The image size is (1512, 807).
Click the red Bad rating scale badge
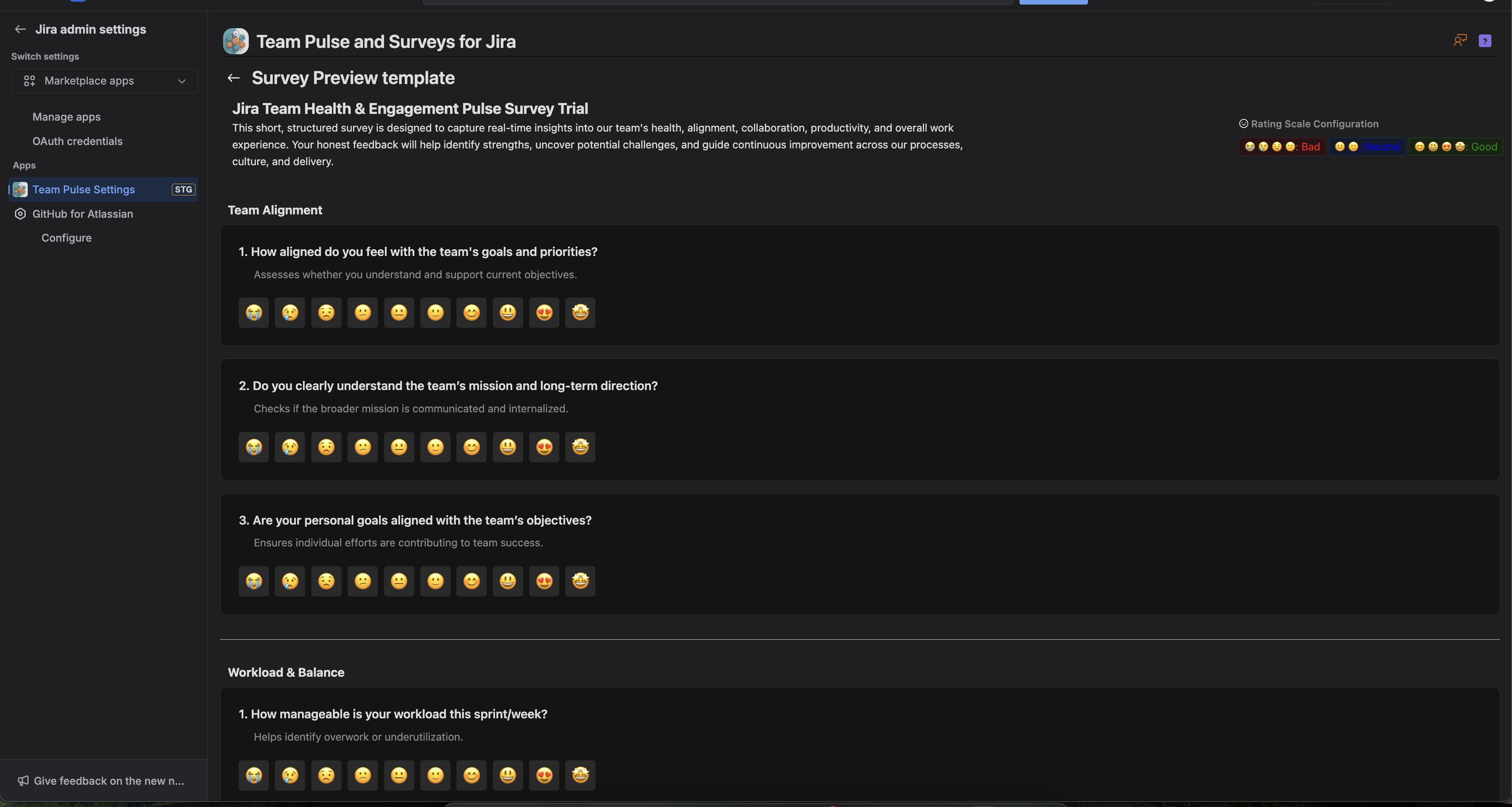tap(1282, 147)
